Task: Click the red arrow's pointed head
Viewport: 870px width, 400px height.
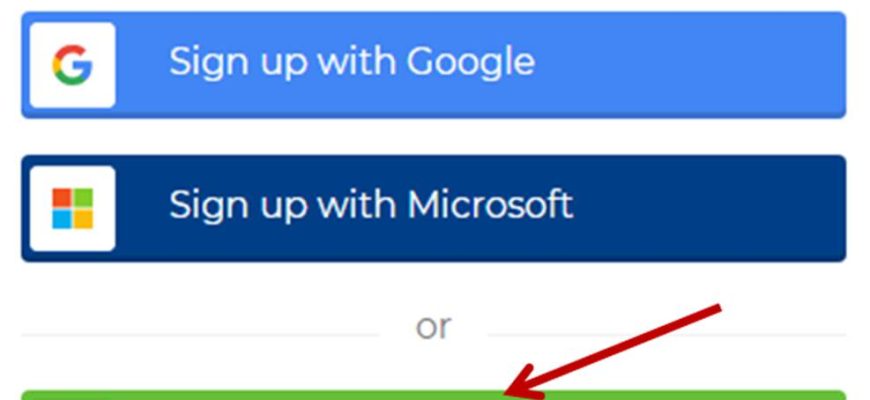Action: coord(513,387)
